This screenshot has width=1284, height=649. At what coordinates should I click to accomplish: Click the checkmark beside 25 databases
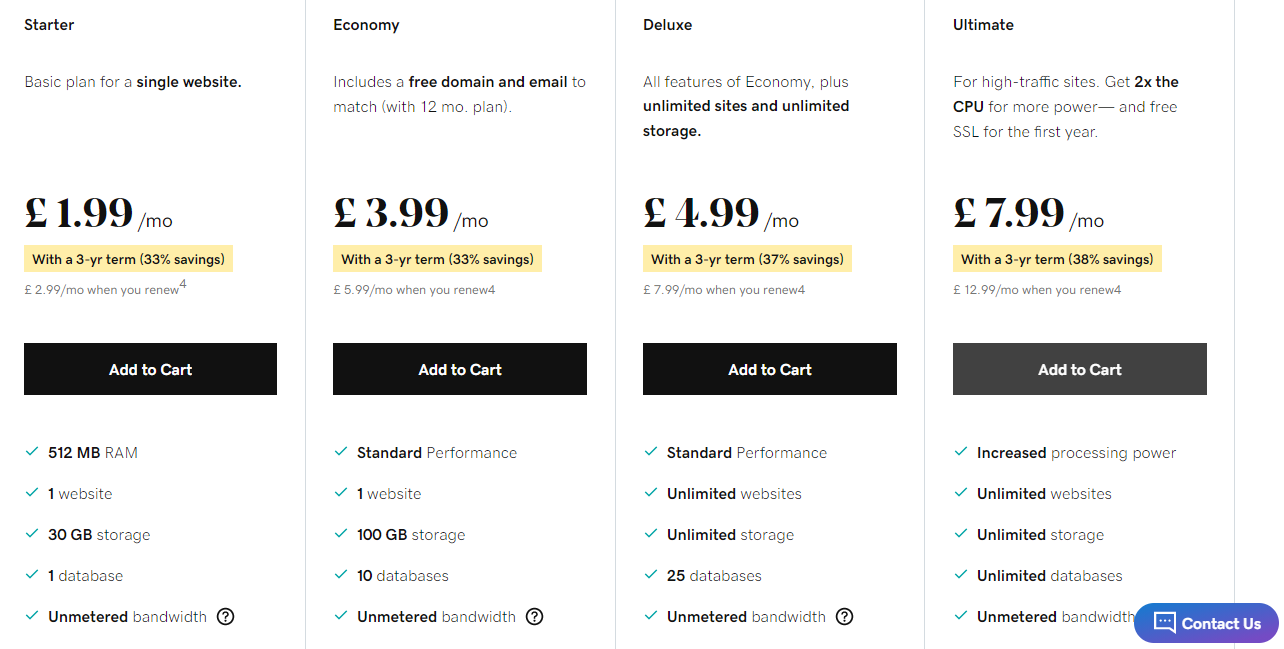click(651, 575)
